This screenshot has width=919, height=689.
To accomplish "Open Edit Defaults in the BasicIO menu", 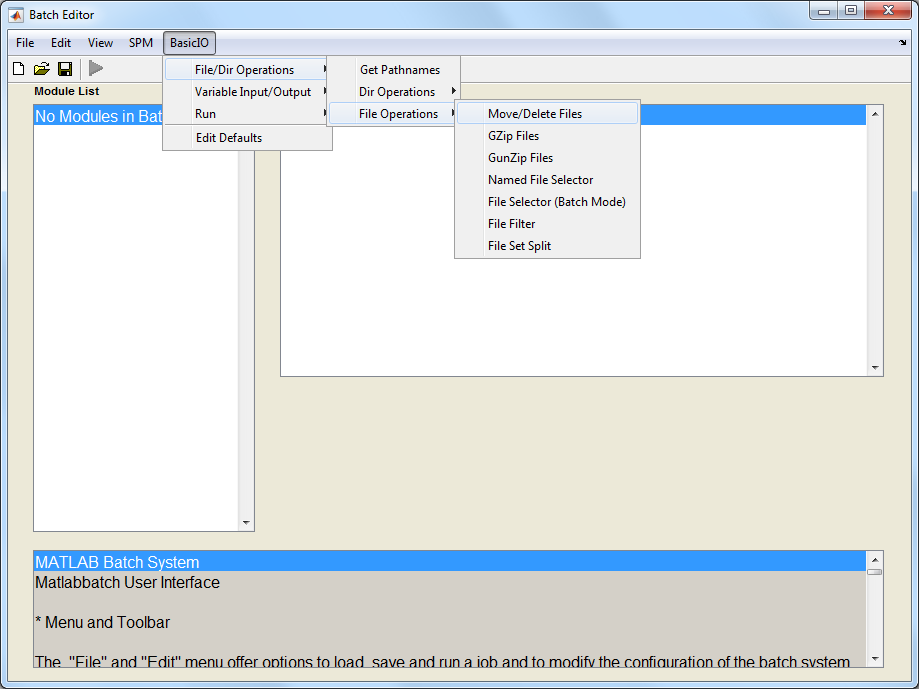I will click(228, 138).
